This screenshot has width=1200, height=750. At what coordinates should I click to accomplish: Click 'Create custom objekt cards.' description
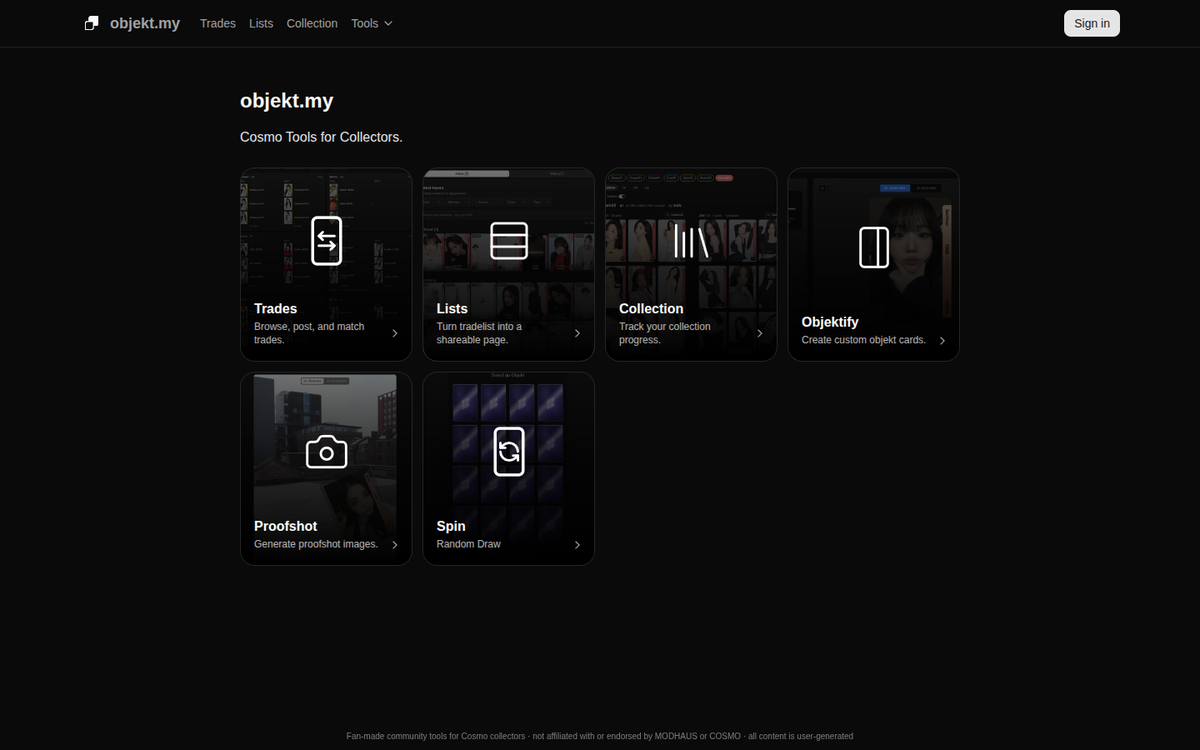point(864,340)
